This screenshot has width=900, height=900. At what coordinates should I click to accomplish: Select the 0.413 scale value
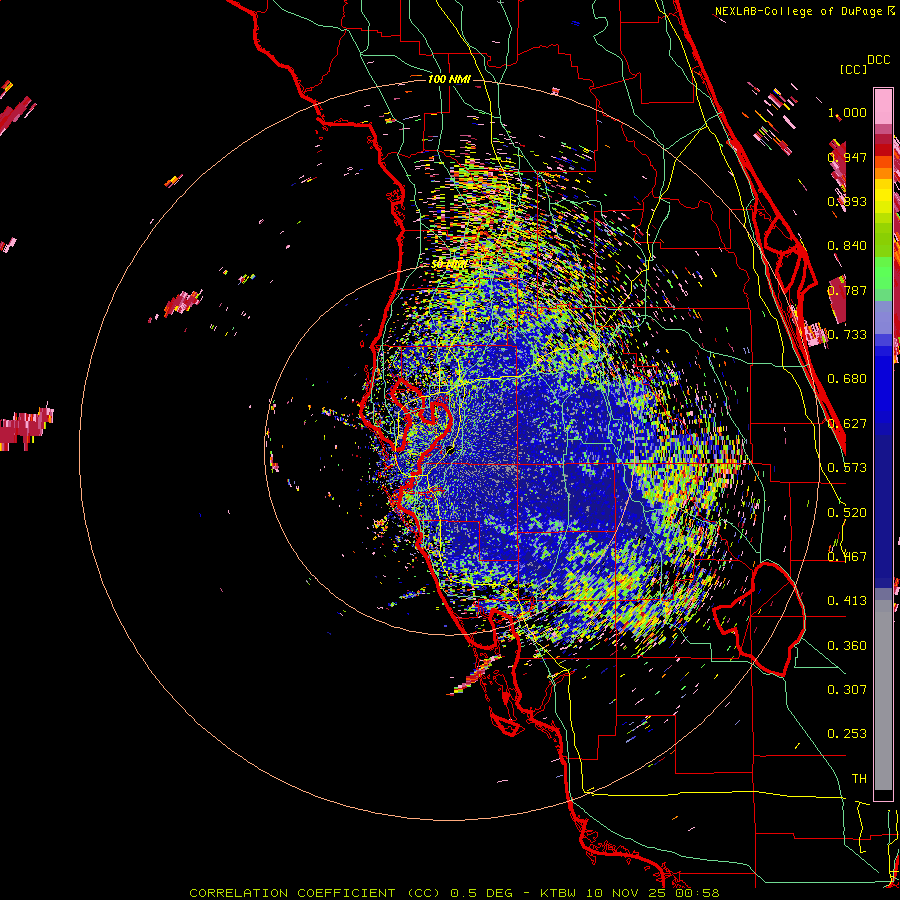click(847, 601)
